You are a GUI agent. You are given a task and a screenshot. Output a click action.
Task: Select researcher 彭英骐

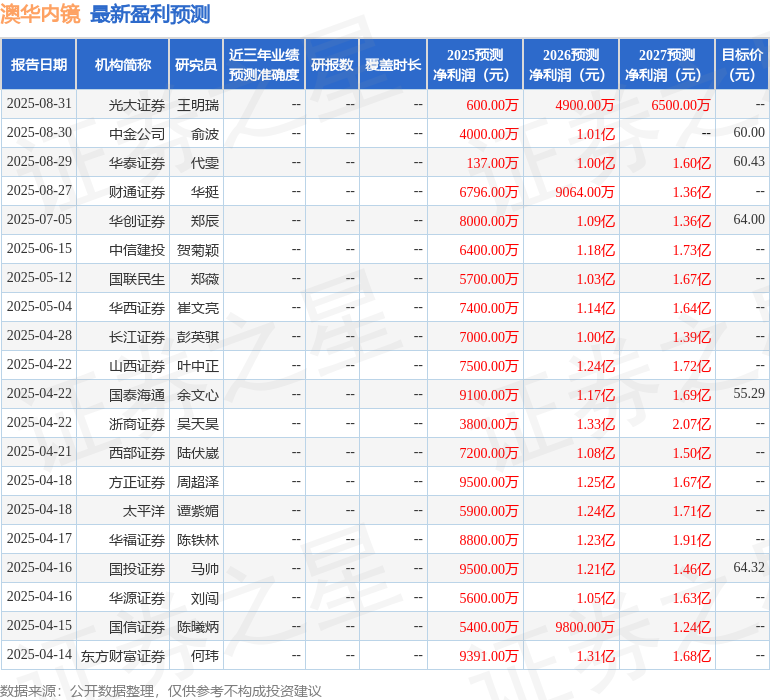tap(198, 337)
